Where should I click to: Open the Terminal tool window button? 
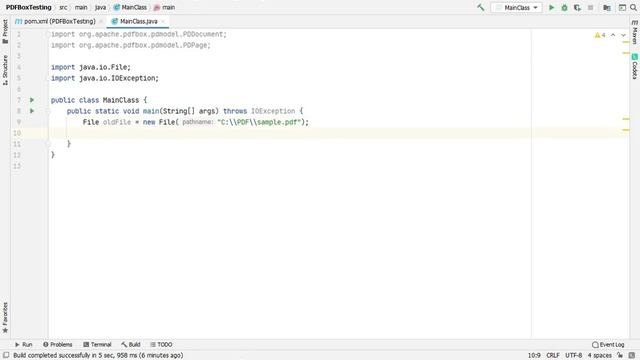click(x=97, y=344)
